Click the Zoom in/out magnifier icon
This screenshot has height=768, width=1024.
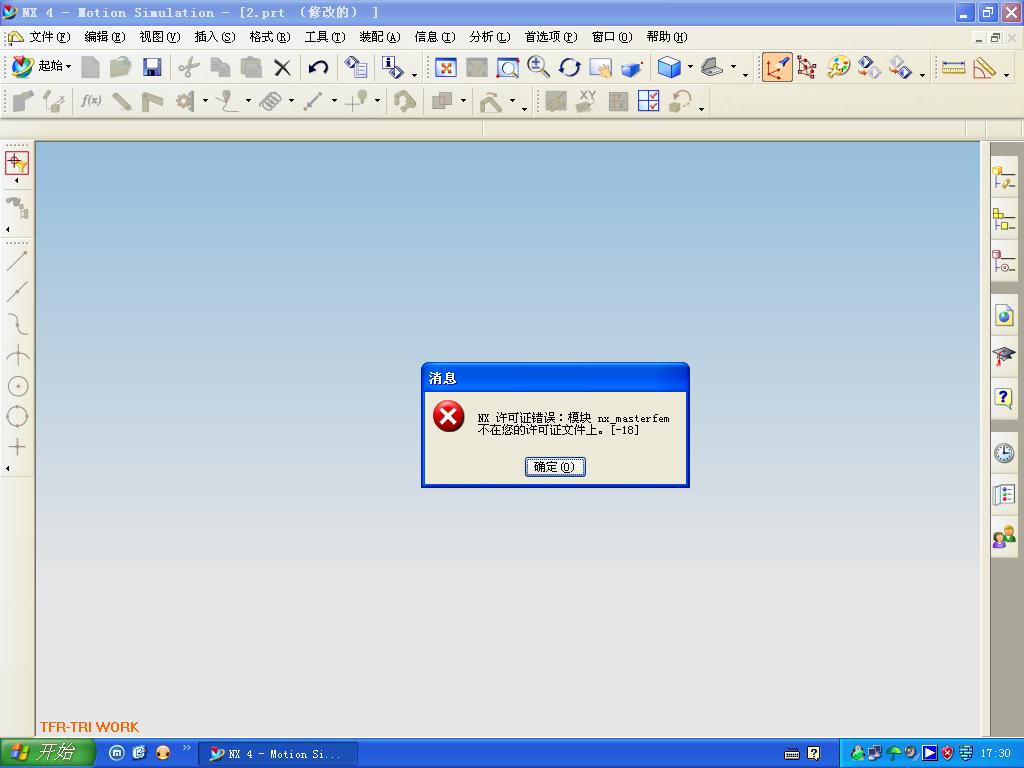538,67
